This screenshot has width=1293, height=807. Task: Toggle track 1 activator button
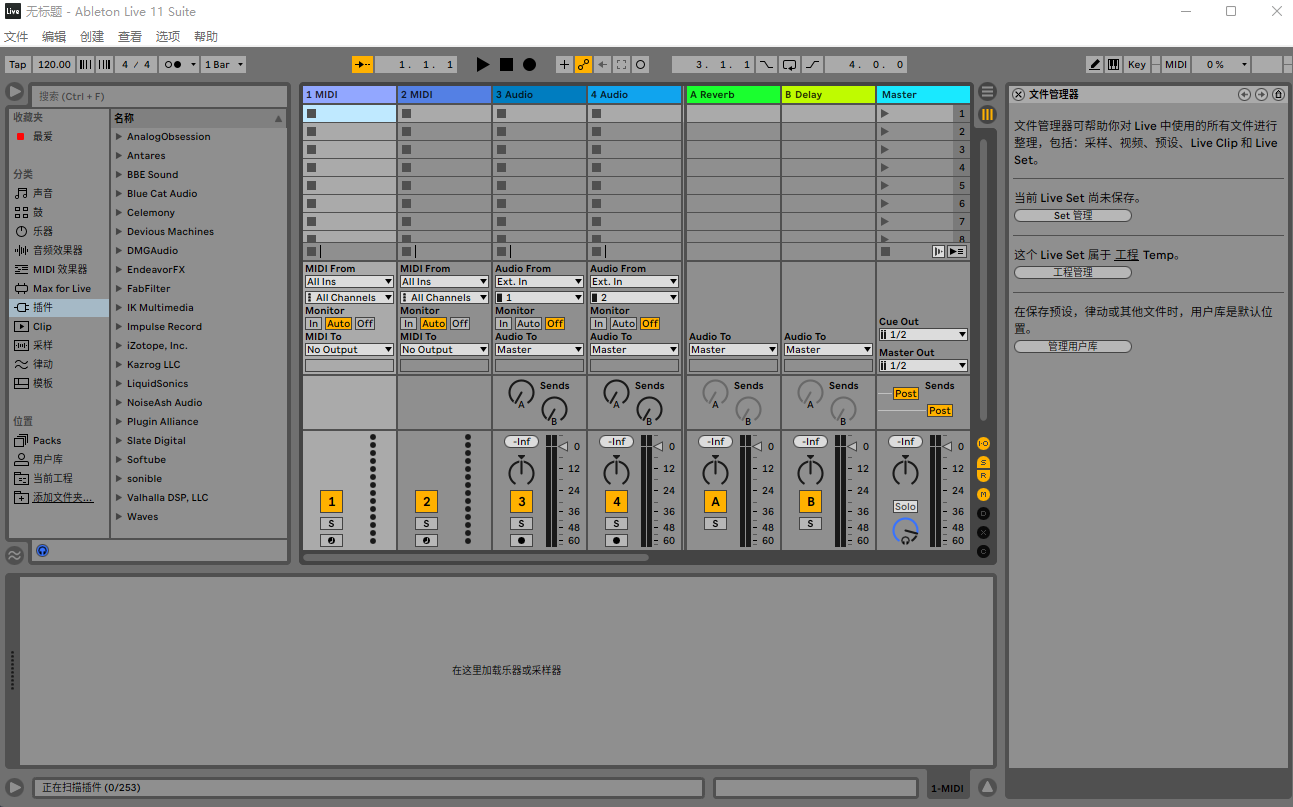point(332,502)
